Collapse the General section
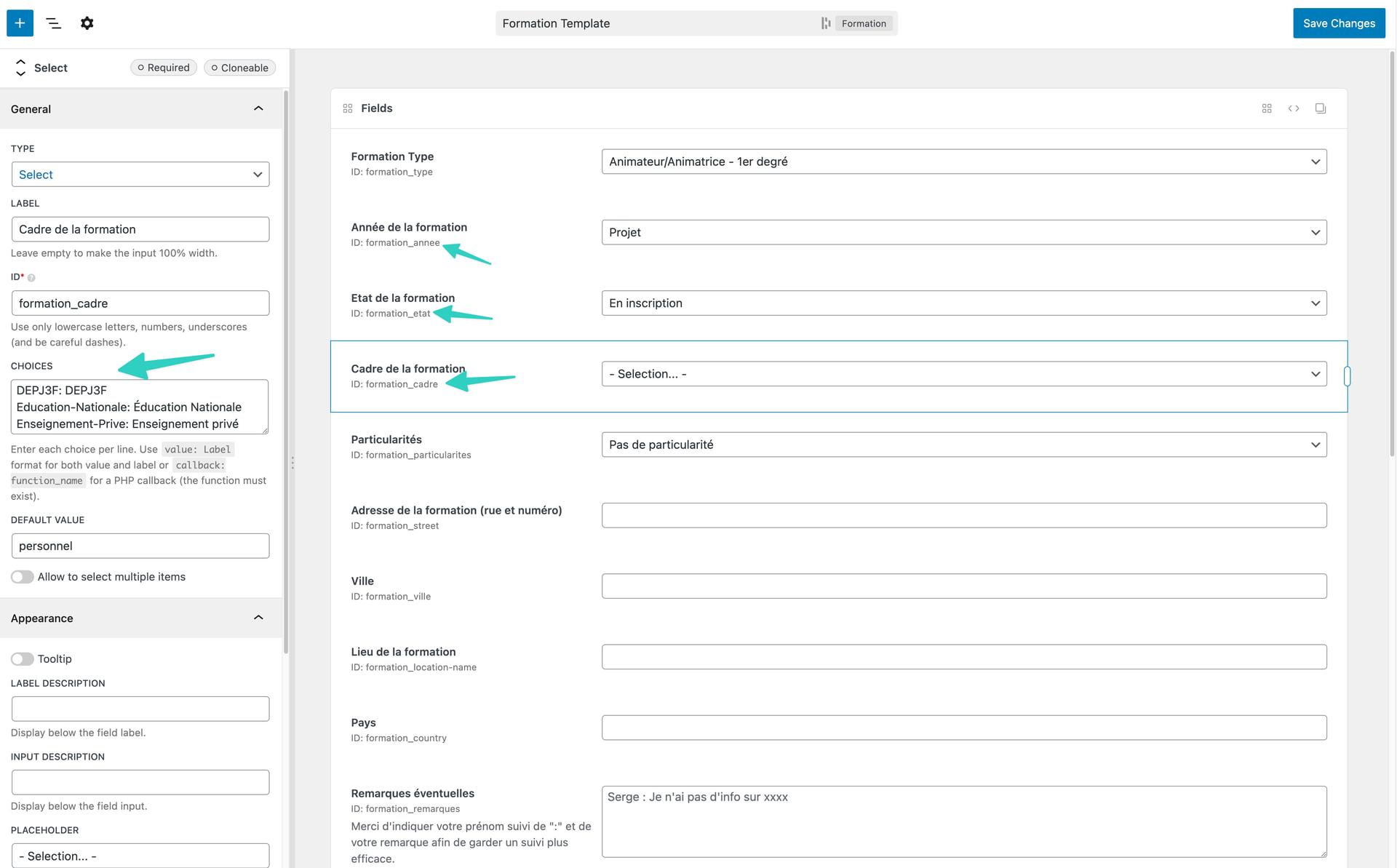Screen dimensions: 1397x868 click(258, 109)
